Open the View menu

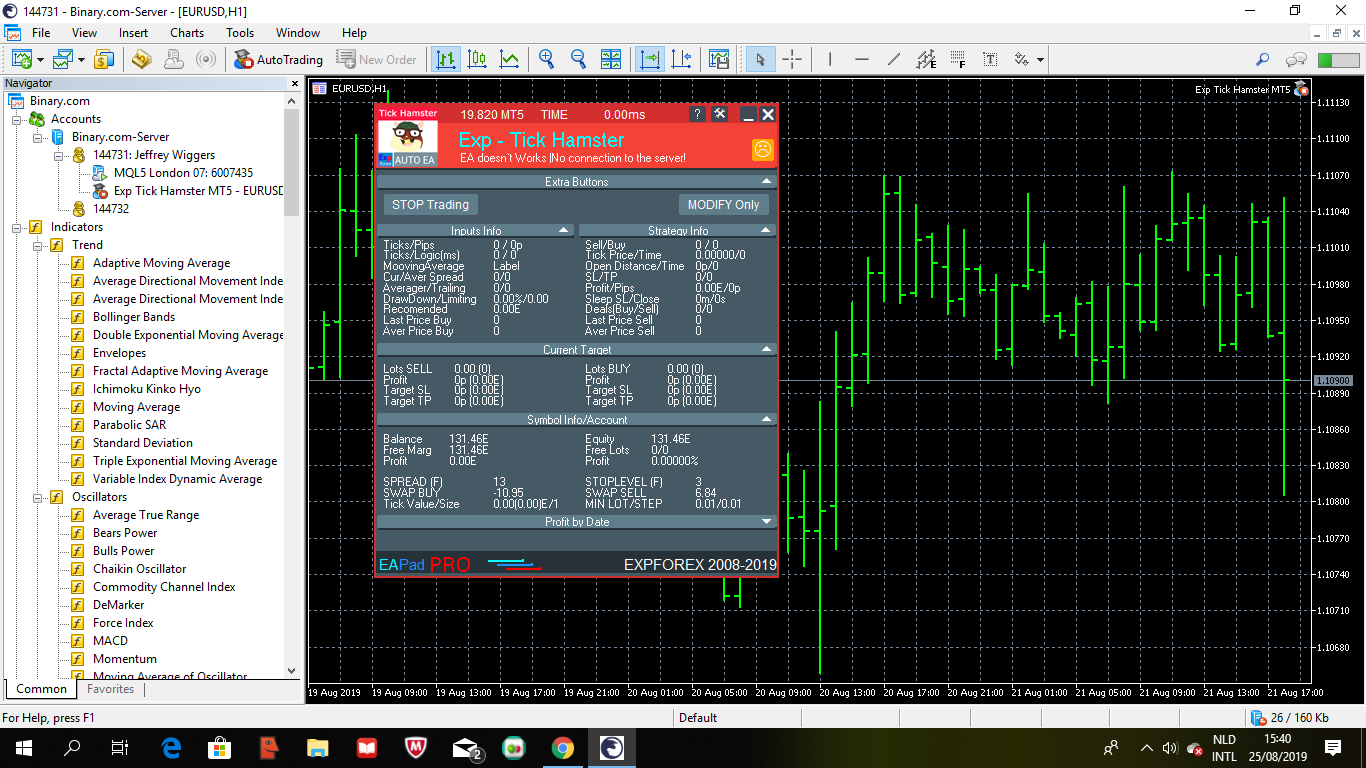pyautogui.click(x=85, y=33)
